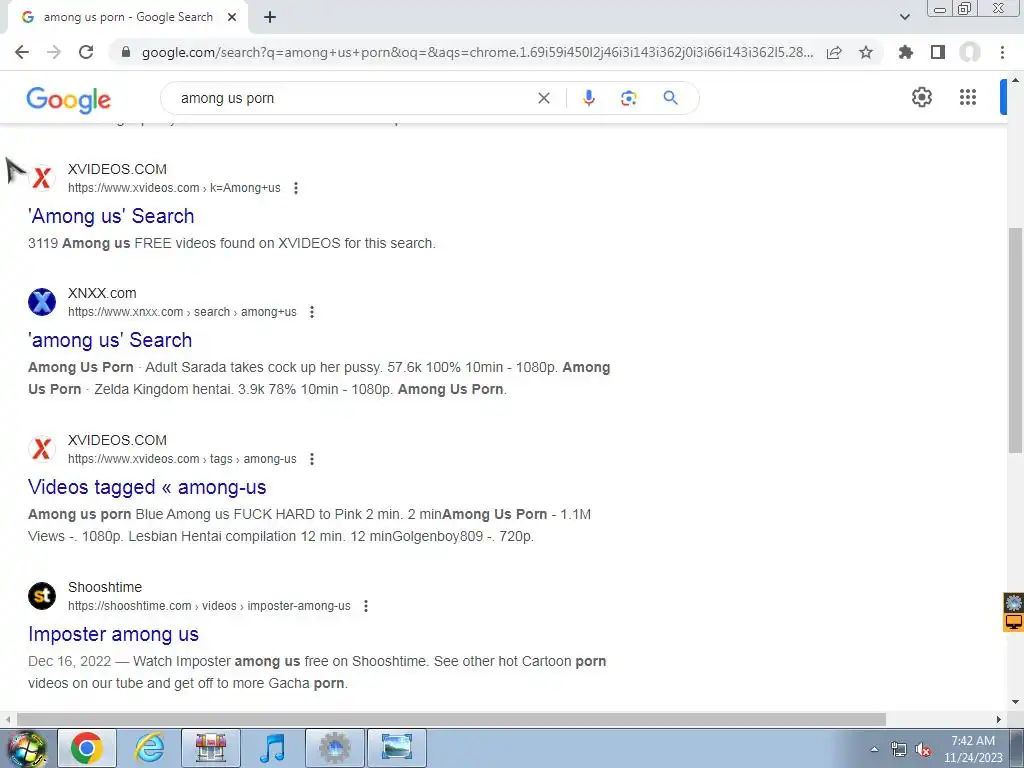Share this page from the address bar
1024x768 pixels.
(x=834, y=52)
